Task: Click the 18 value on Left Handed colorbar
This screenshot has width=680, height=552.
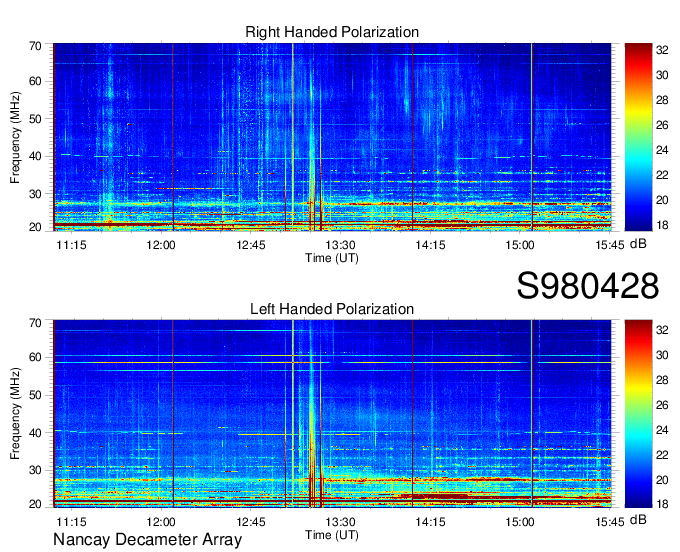Action: (x=662, y=504)
